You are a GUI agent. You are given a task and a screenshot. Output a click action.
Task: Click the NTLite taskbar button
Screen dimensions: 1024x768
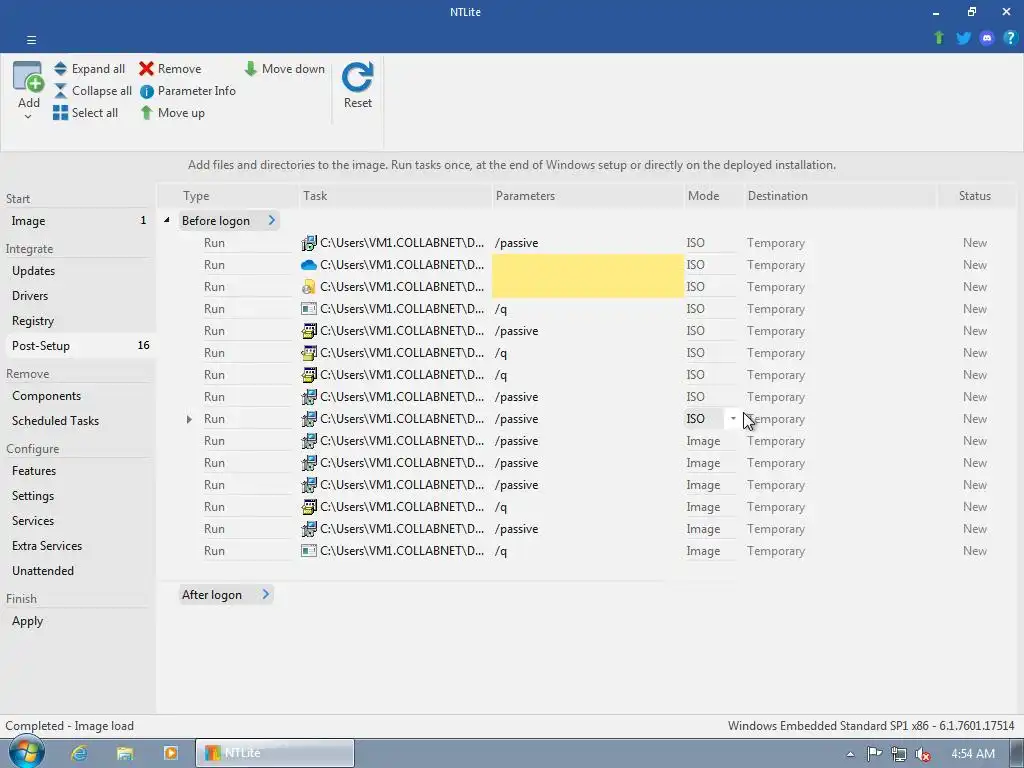click(275, 753)
